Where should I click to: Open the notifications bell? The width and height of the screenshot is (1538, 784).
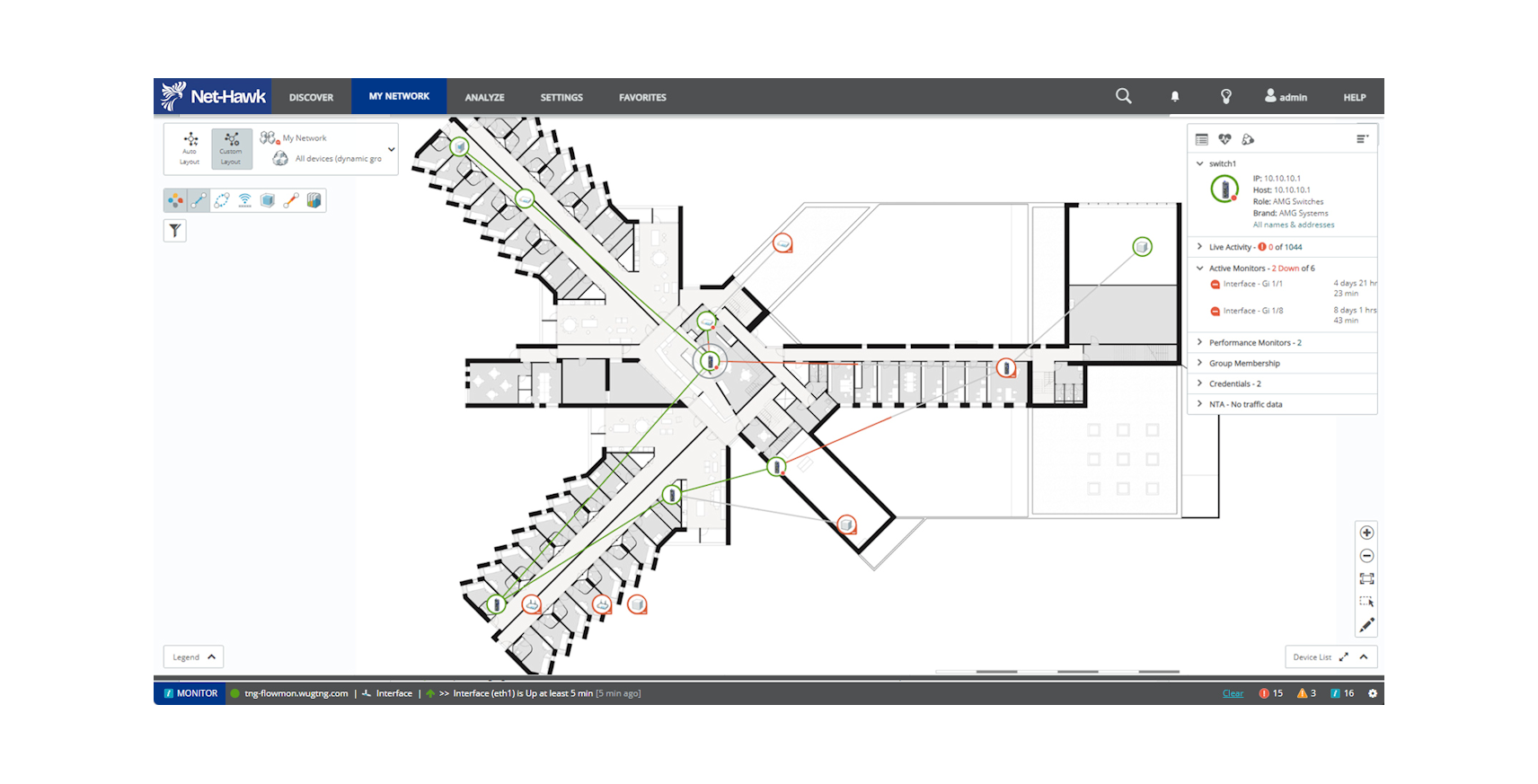[x=1175, y=97]
